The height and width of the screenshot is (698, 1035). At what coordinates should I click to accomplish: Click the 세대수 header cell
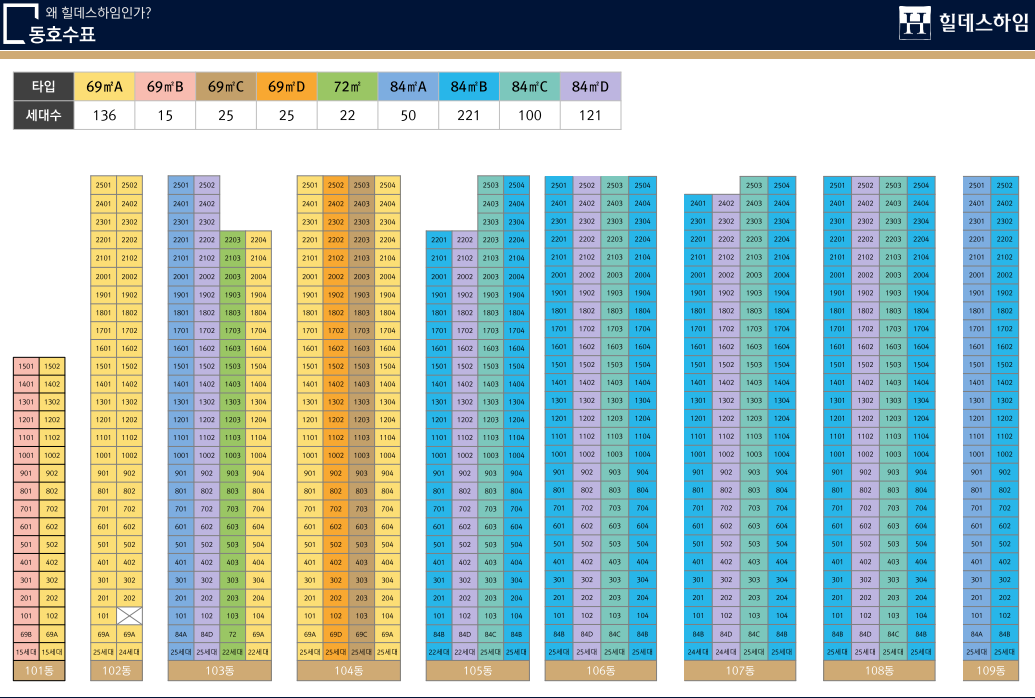click(x=44, y=116)
